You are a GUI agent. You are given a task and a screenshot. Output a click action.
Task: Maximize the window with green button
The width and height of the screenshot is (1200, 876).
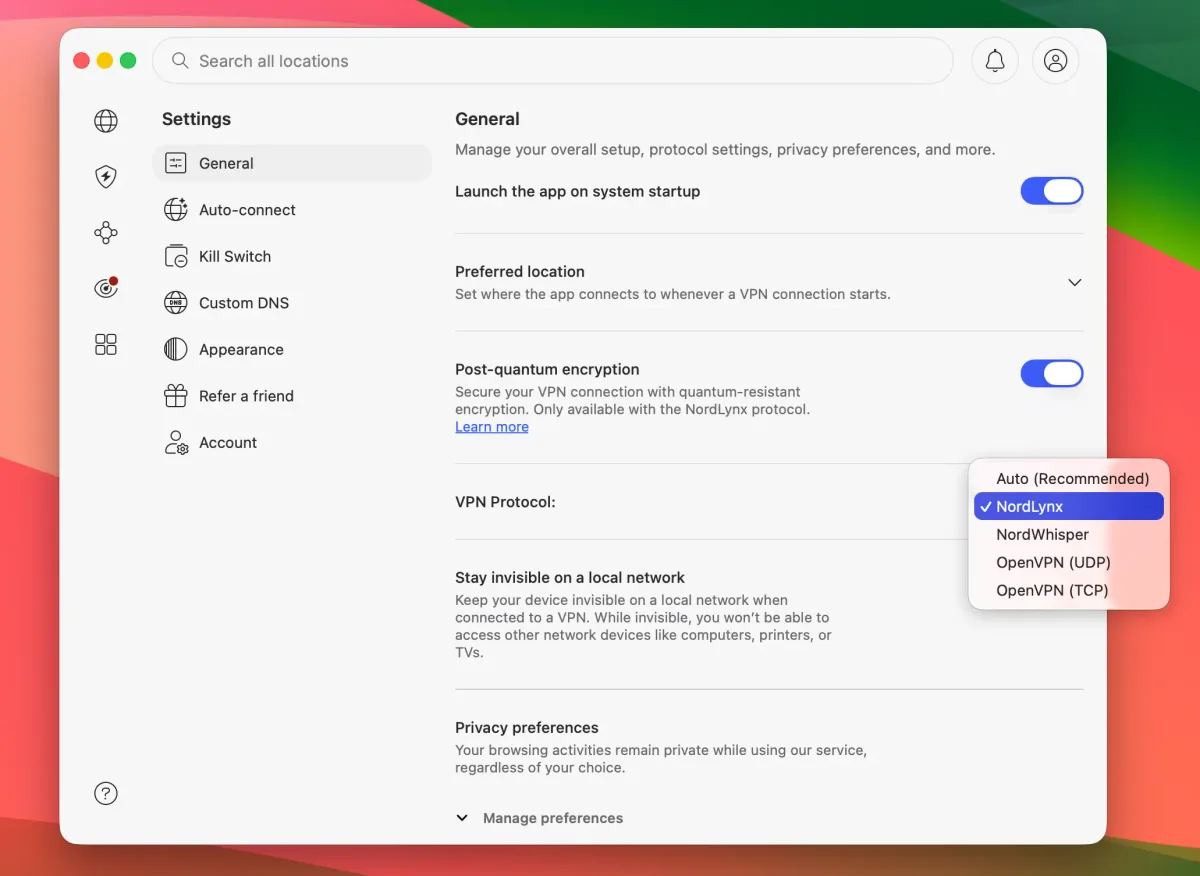click(128, 61)
